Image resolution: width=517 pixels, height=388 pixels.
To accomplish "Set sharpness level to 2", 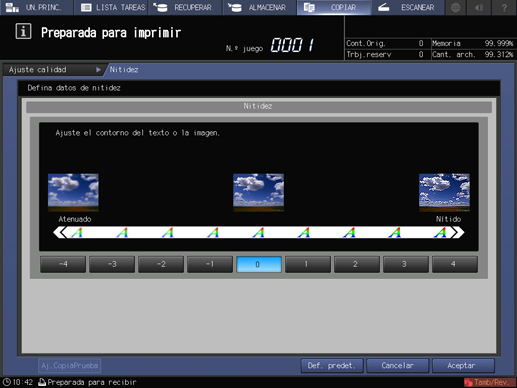I will click(357, 264).
